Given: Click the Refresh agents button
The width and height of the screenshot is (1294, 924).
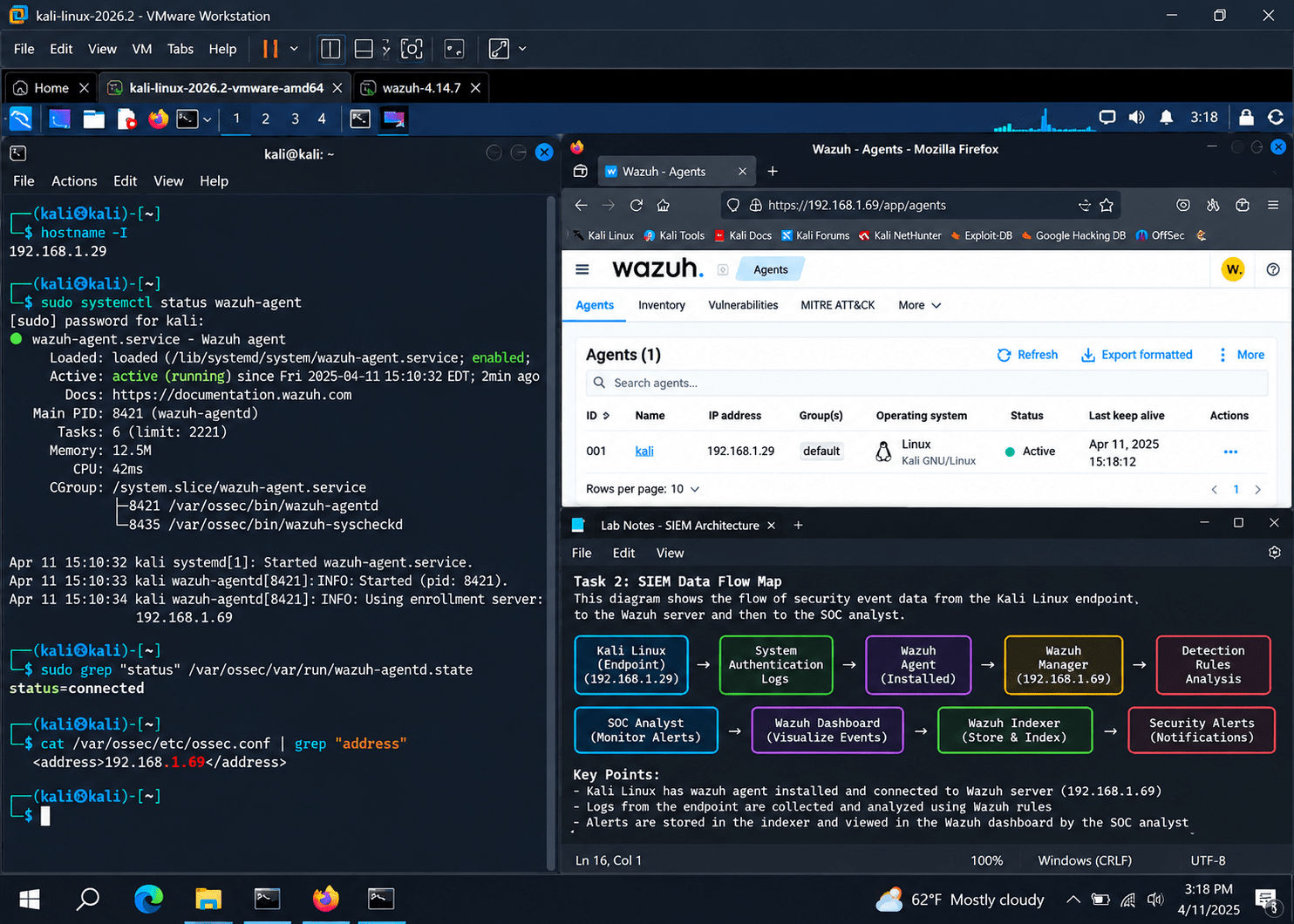Looking at the screenshot, I should [x=1027, y=355].
